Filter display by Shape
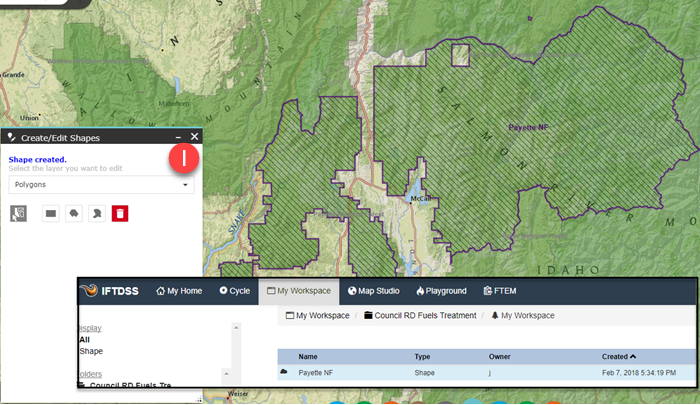Screen dimensions: 700x405 point(91,351)
